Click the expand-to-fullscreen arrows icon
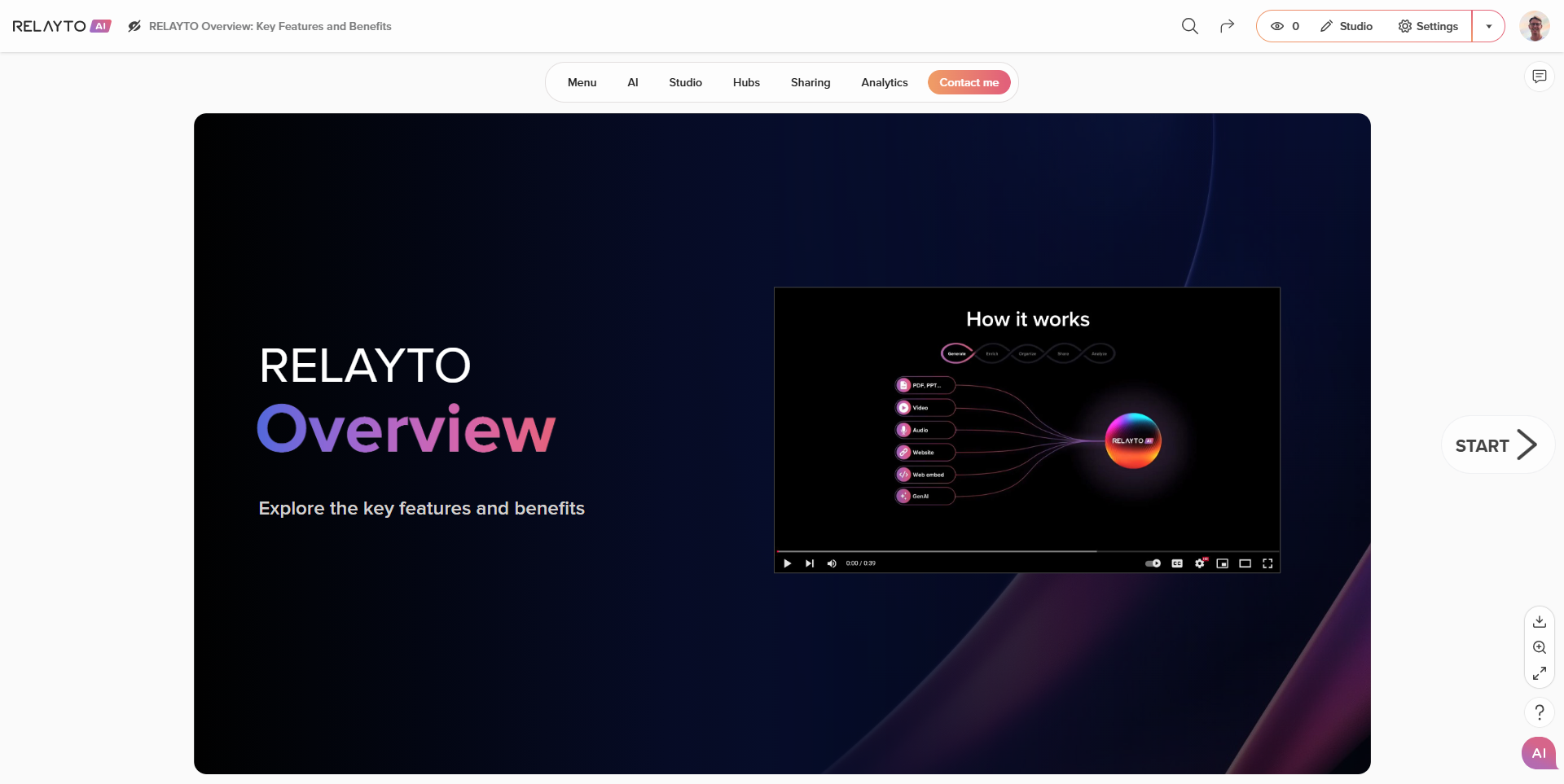 click(1540, 673)
